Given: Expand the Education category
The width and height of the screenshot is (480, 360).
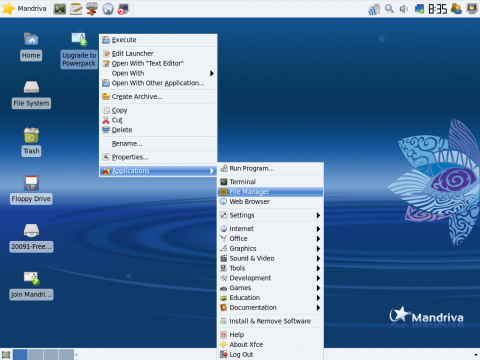Looking at the screenshot, I should click(270, 298).
